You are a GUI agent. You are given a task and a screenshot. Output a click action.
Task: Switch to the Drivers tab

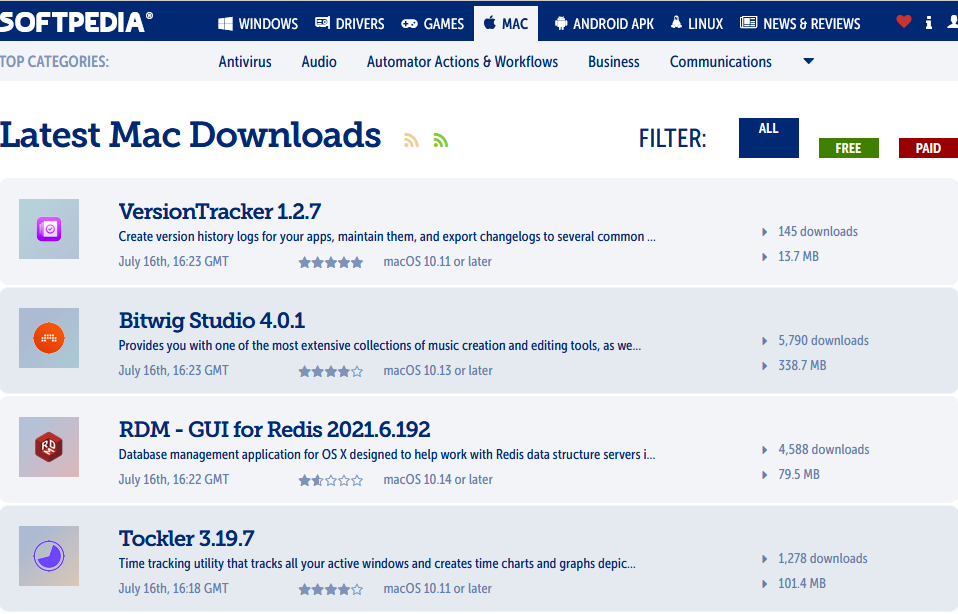click(x=349, y=24)
